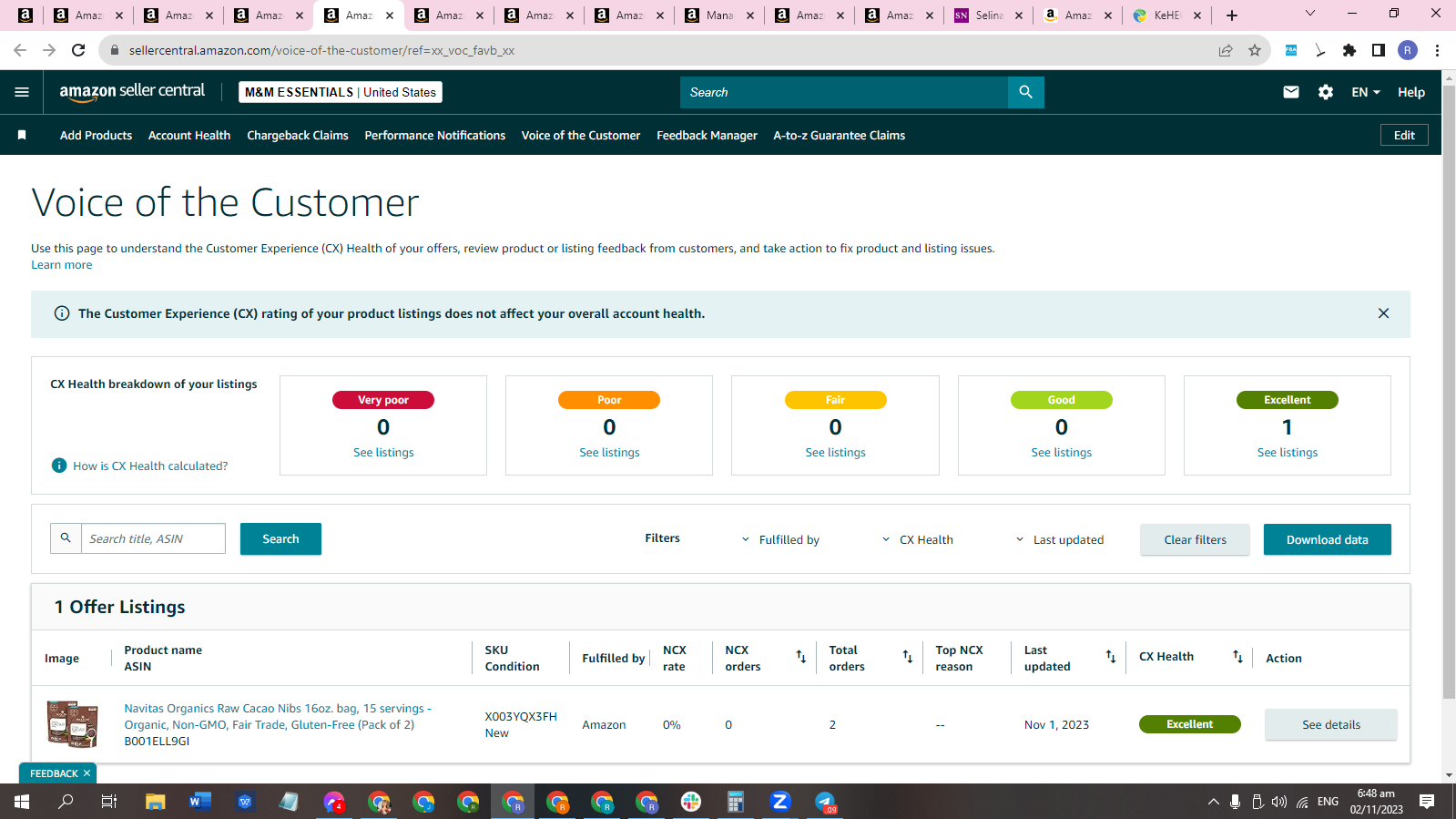This screenshot has height=819, width=1456.
Task: Click the info icon in the CX rating banner
Action: pos(62,313)
